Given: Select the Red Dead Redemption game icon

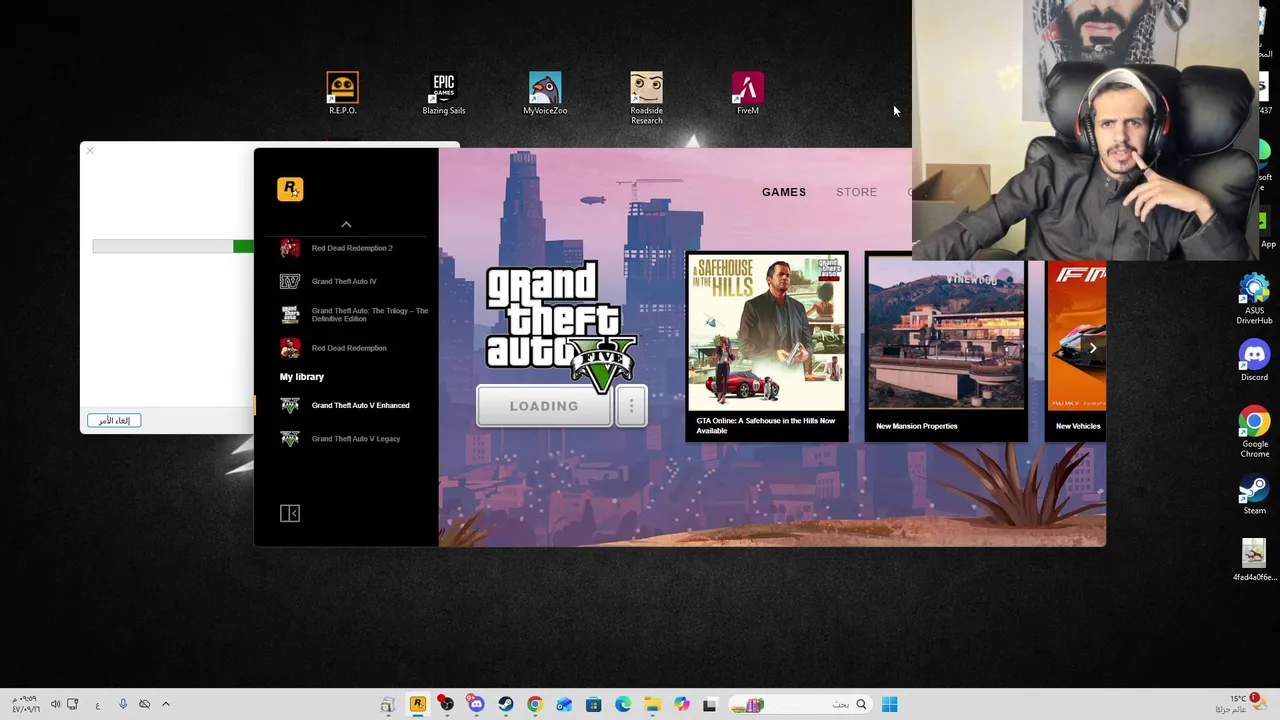Looking at the screenshot, I should (x=290, y=348).
